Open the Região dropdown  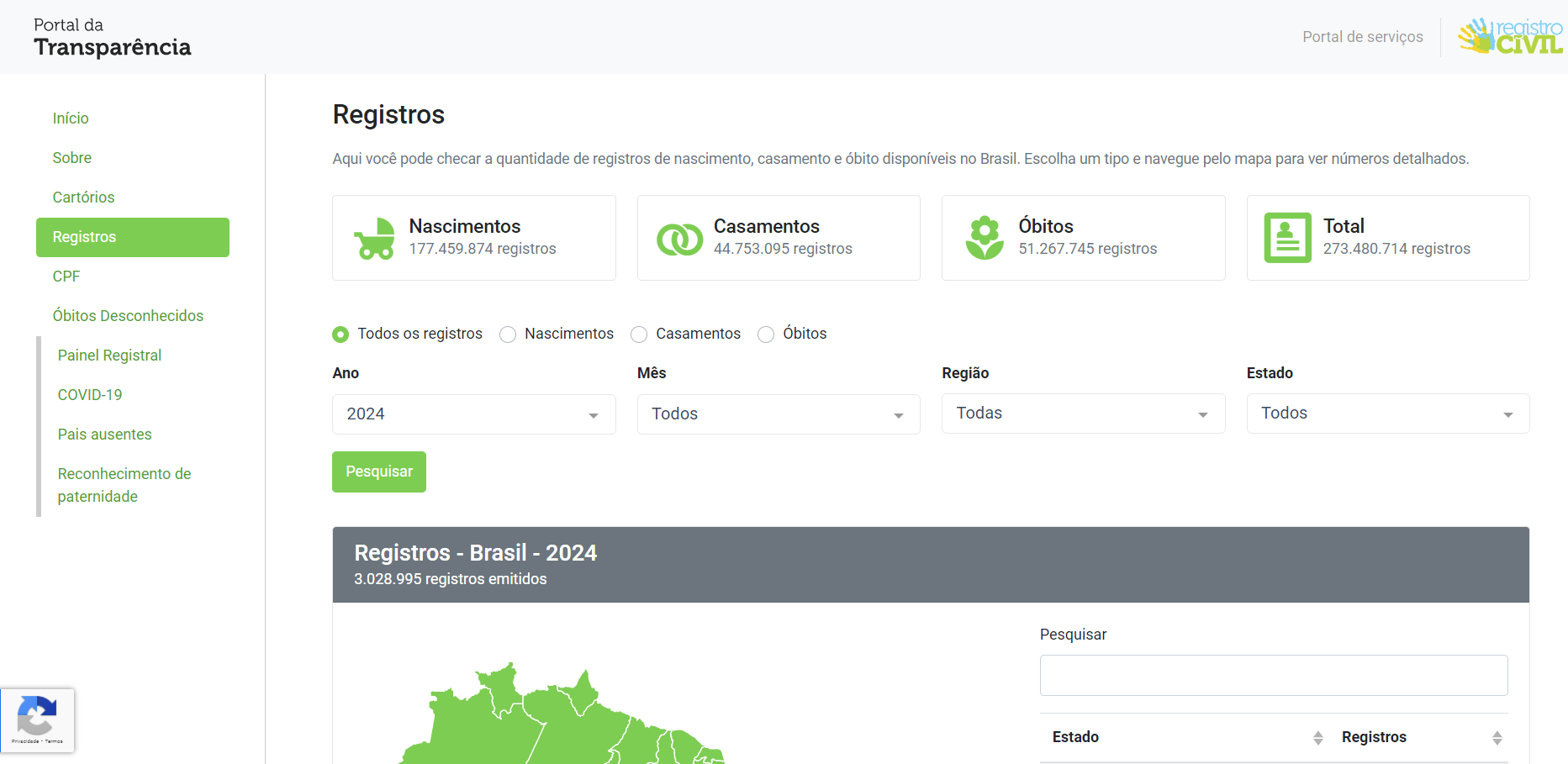click(x=1083, y=414)
